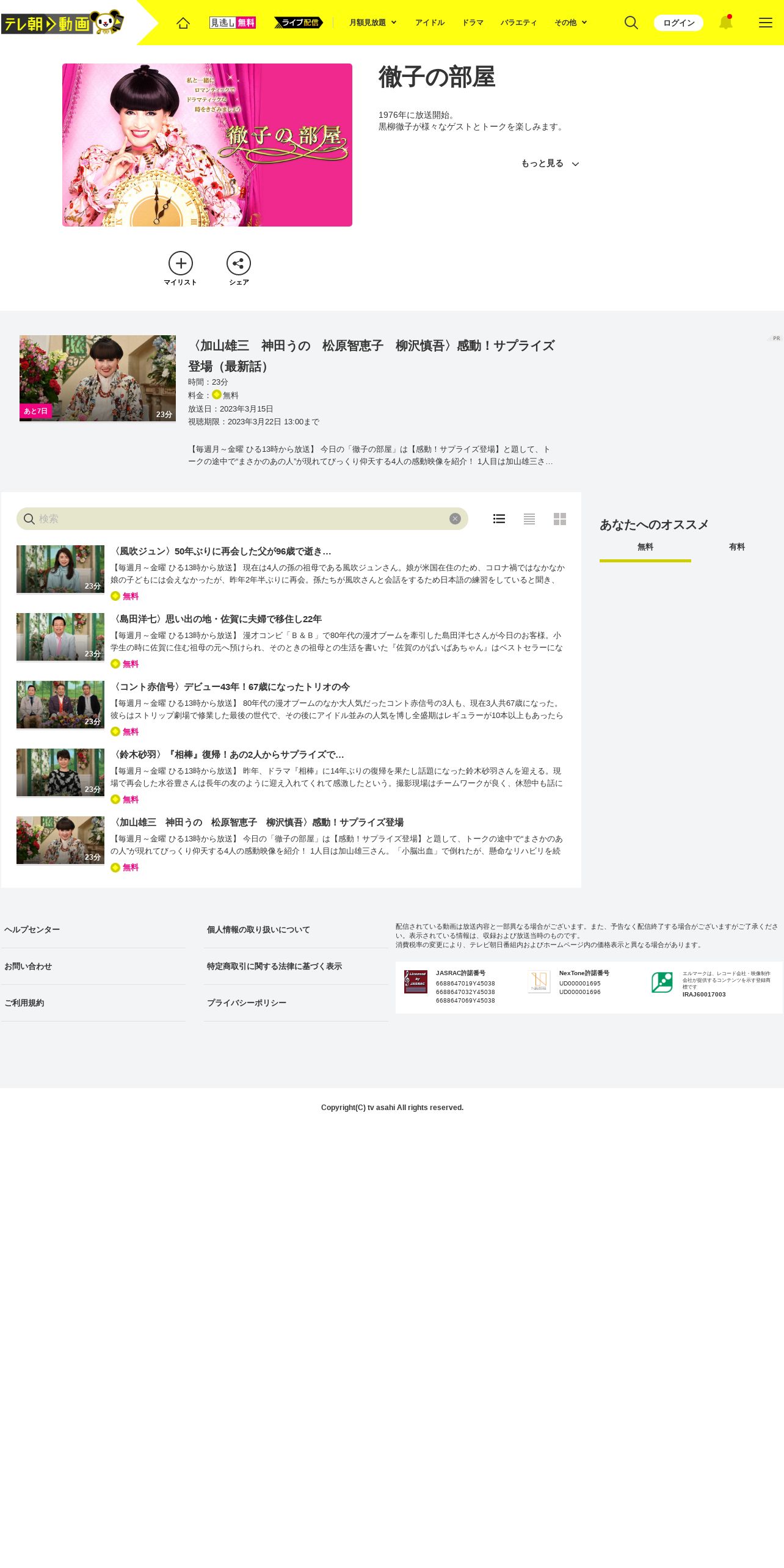The width and height of the screenshot is (784, 1568).
Task: Open the ライブ配信 badge link
Action: point(299,23)
